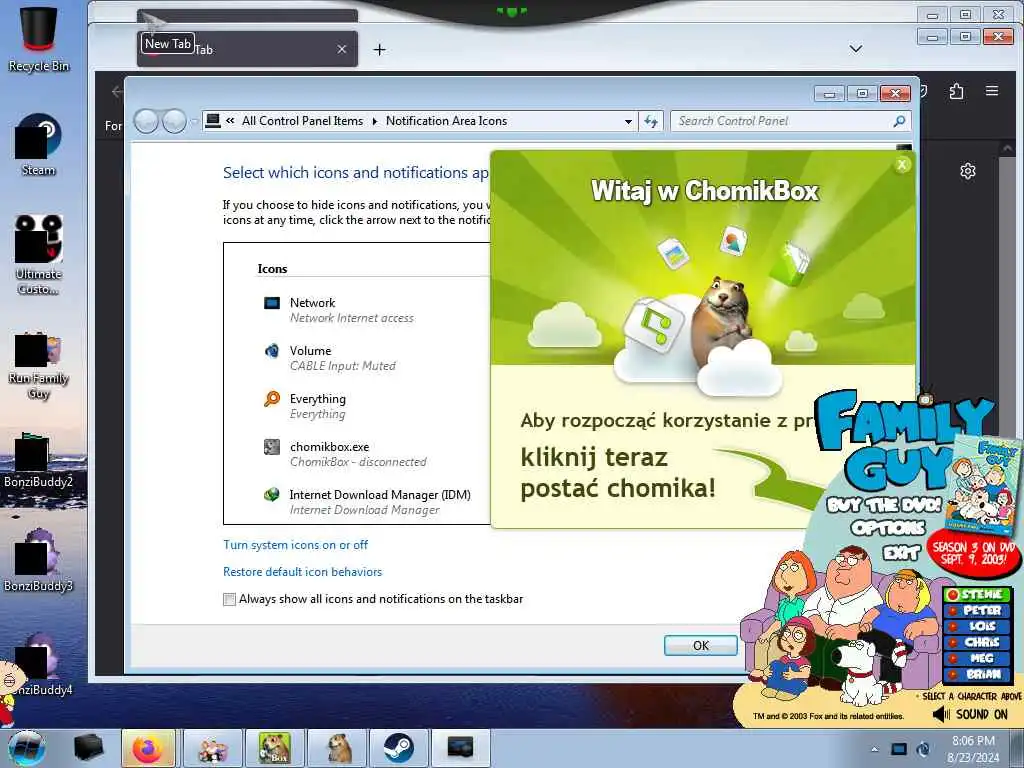
Task: Open the Ultimate Custom desktop shortcut
Action: pos(38,255)
